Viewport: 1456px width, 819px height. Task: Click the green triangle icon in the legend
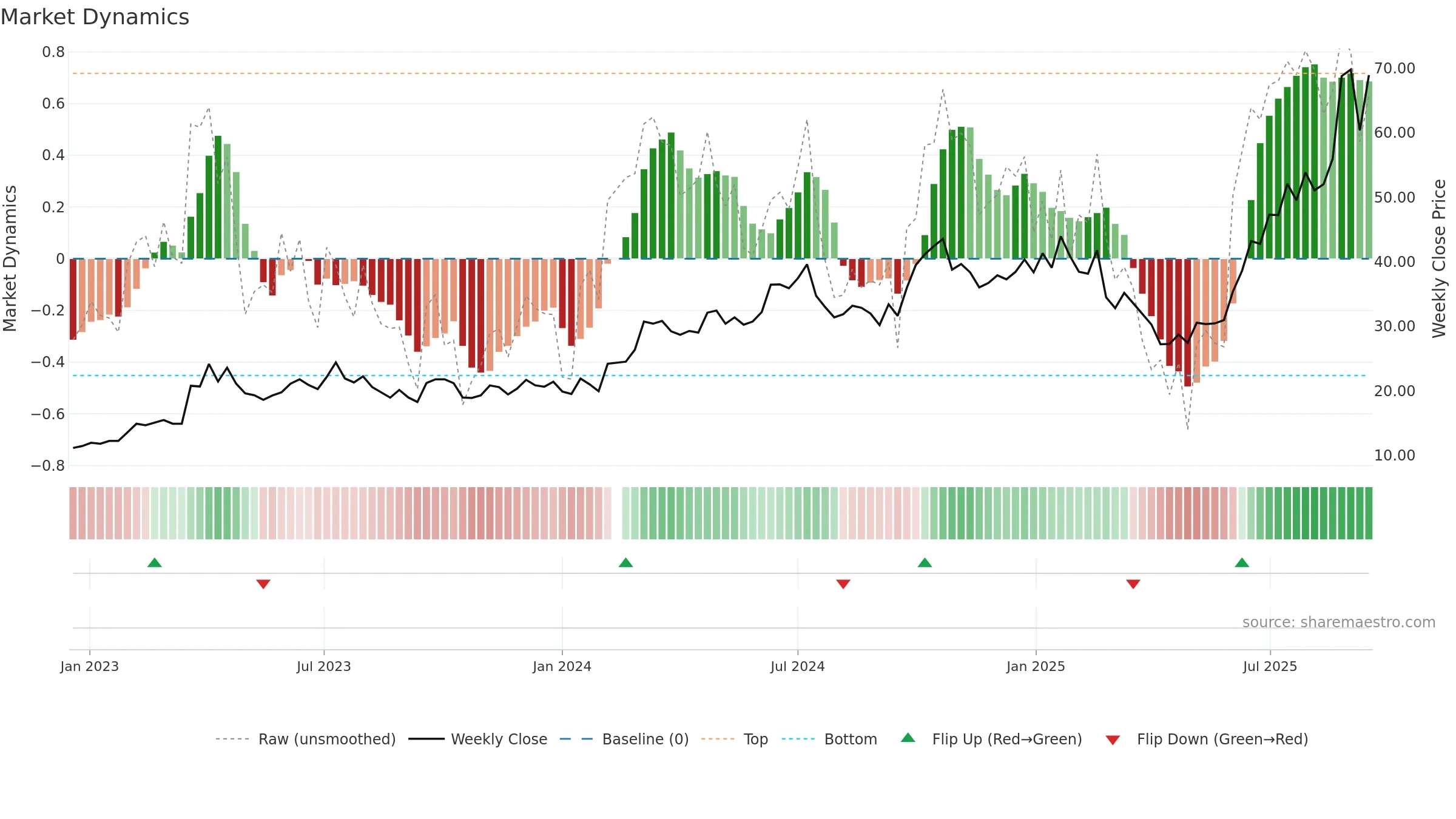point(908,738)
